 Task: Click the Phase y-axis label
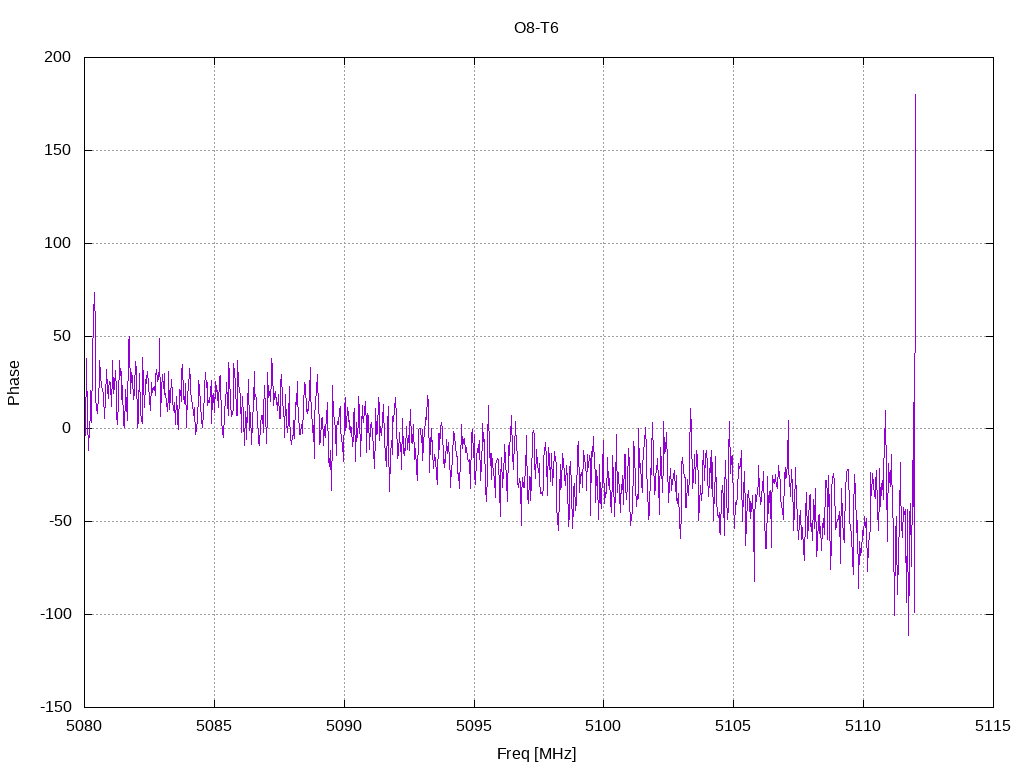(x=14, y=383)
